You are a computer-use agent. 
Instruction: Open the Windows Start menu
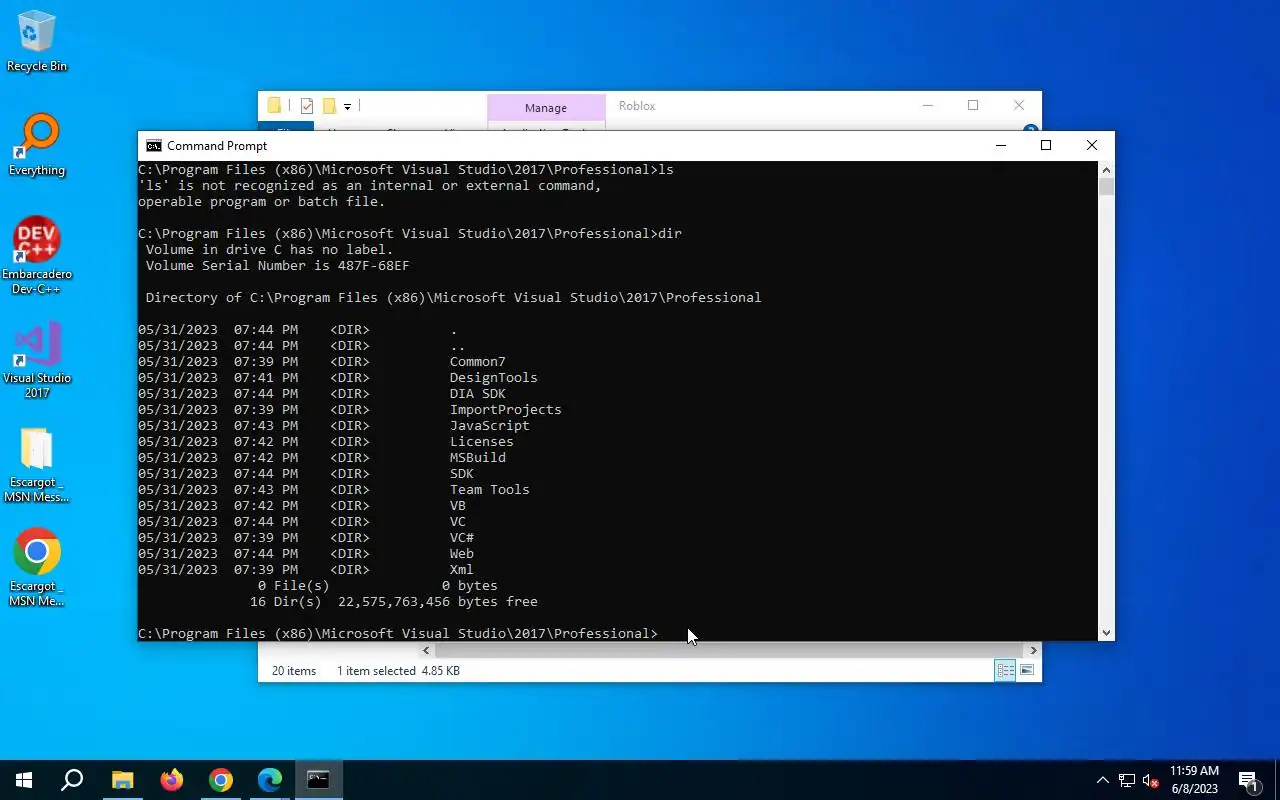coord(24,780)
